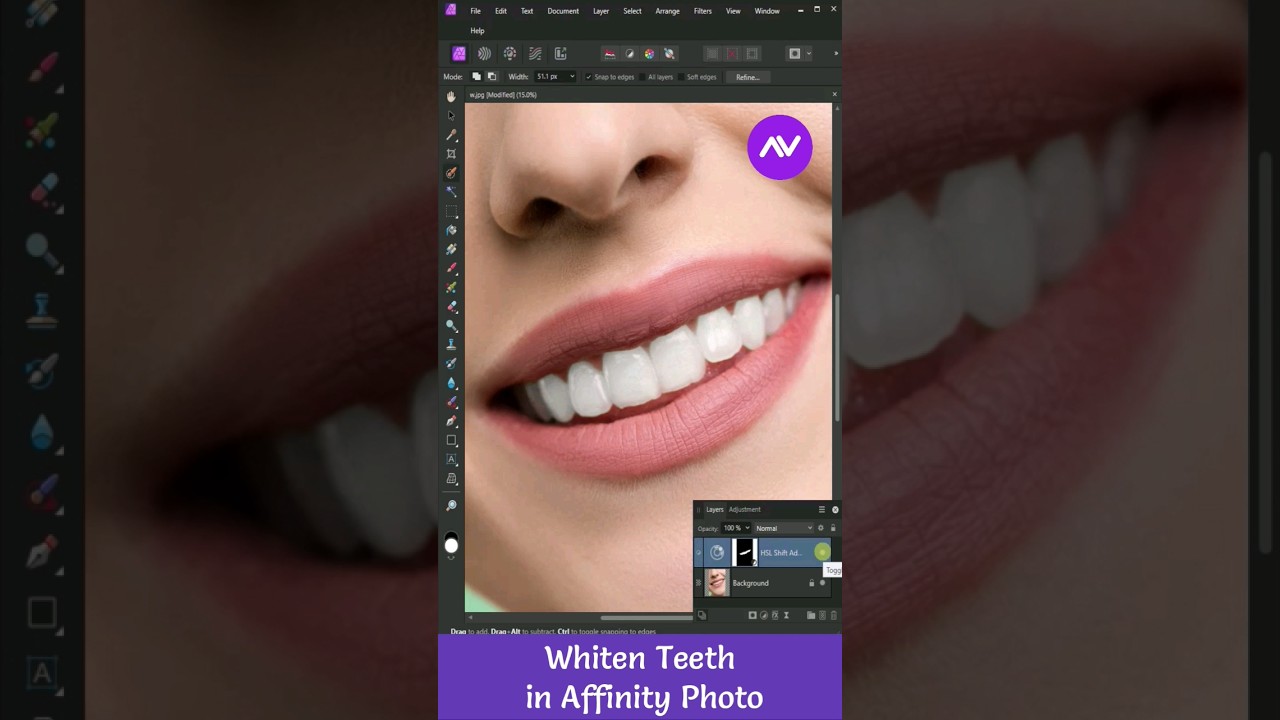Select the Crop tool
The width and height of the screenshot is (1280, 720).
(451, 154)
